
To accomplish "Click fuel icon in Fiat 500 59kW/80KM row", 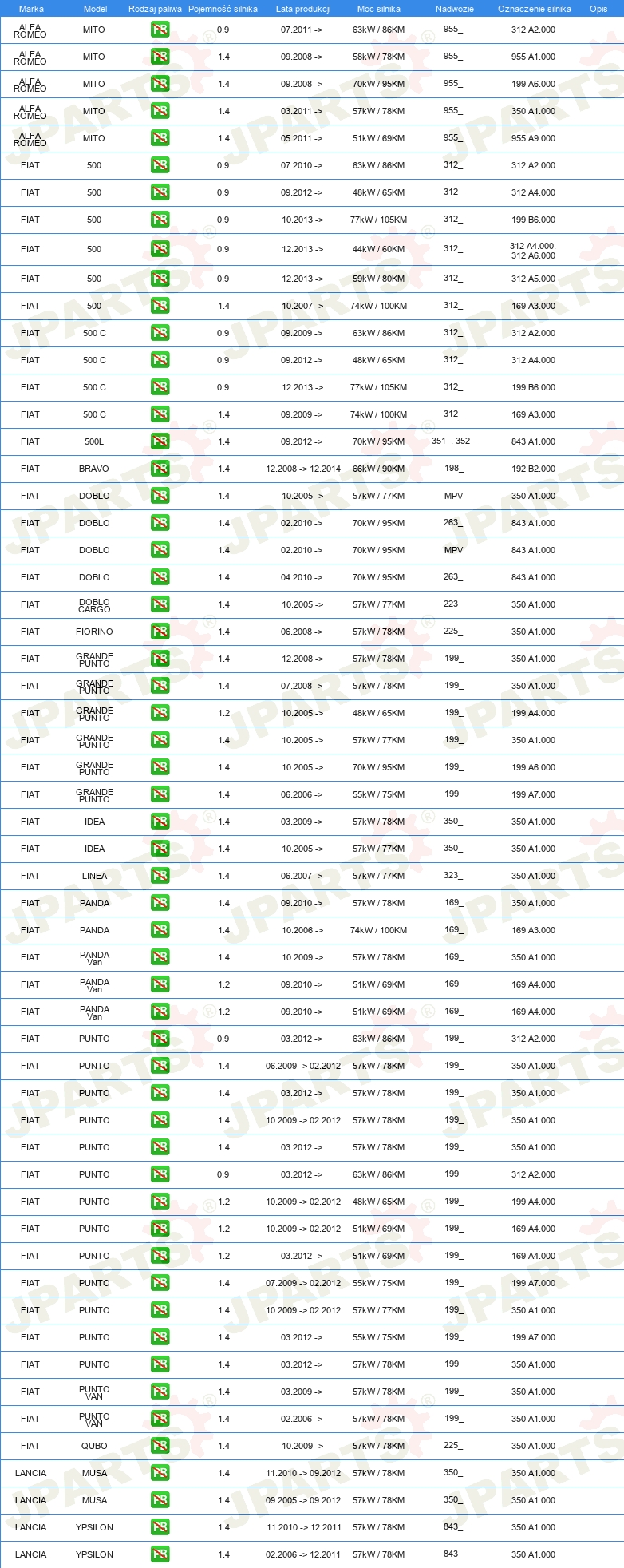I will pyautogui.click(x=160, y=279).
